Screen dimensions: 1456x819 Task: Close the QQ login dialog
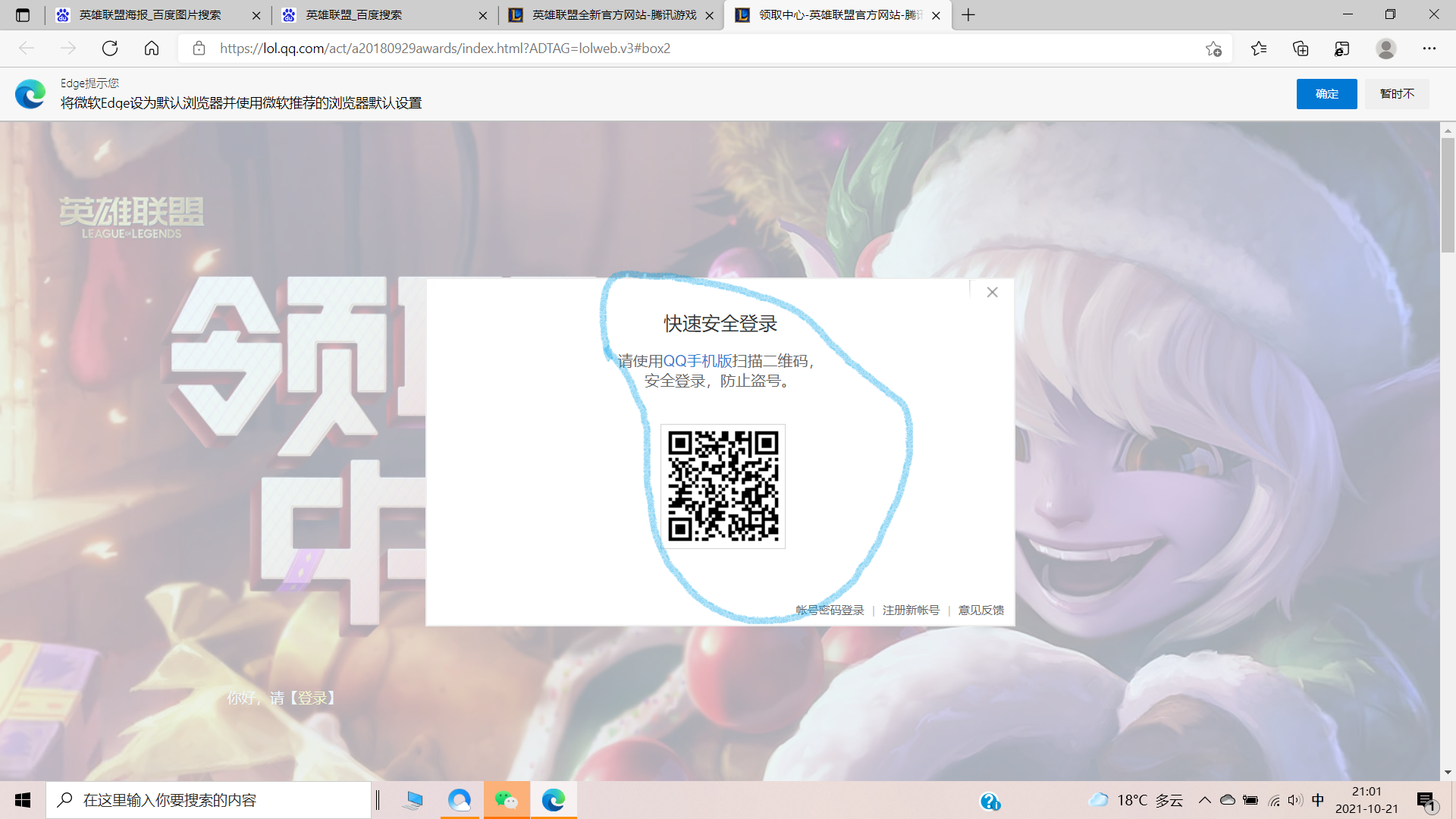(x=992, y=292)
